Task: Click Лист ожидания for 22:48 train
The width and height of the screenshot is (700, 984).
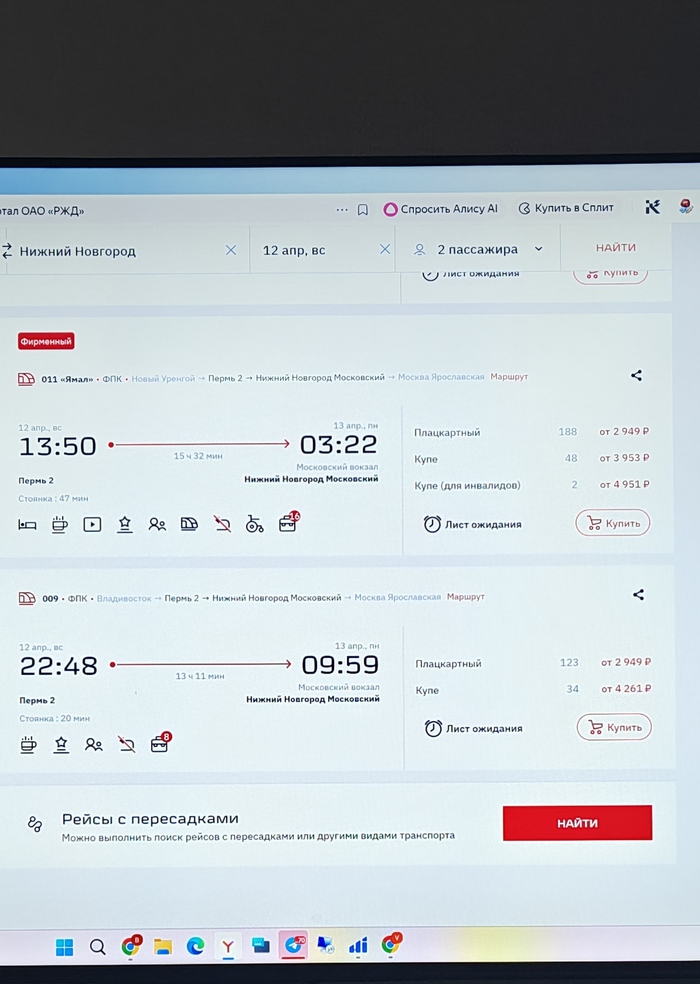Action: tap(474, 729)
